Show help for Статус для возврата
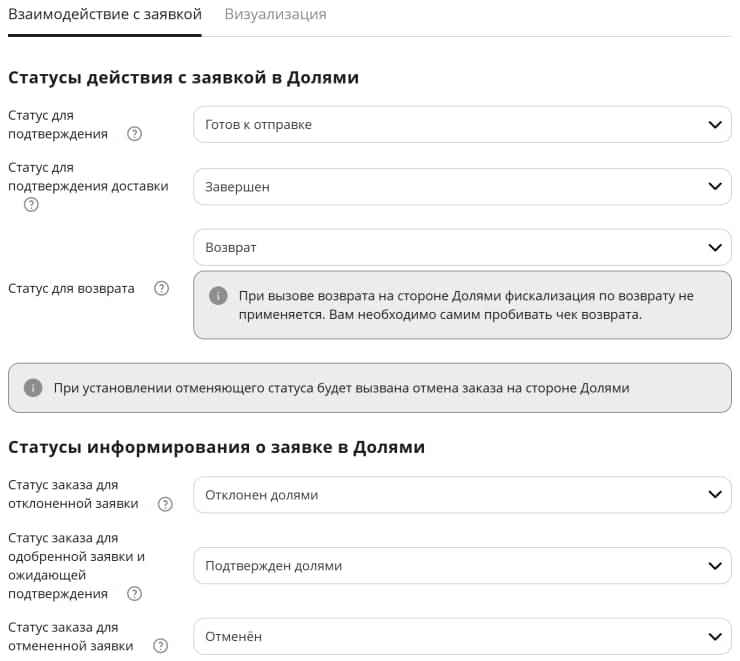Viewport: 740px width, 661px height. [161, 288]
